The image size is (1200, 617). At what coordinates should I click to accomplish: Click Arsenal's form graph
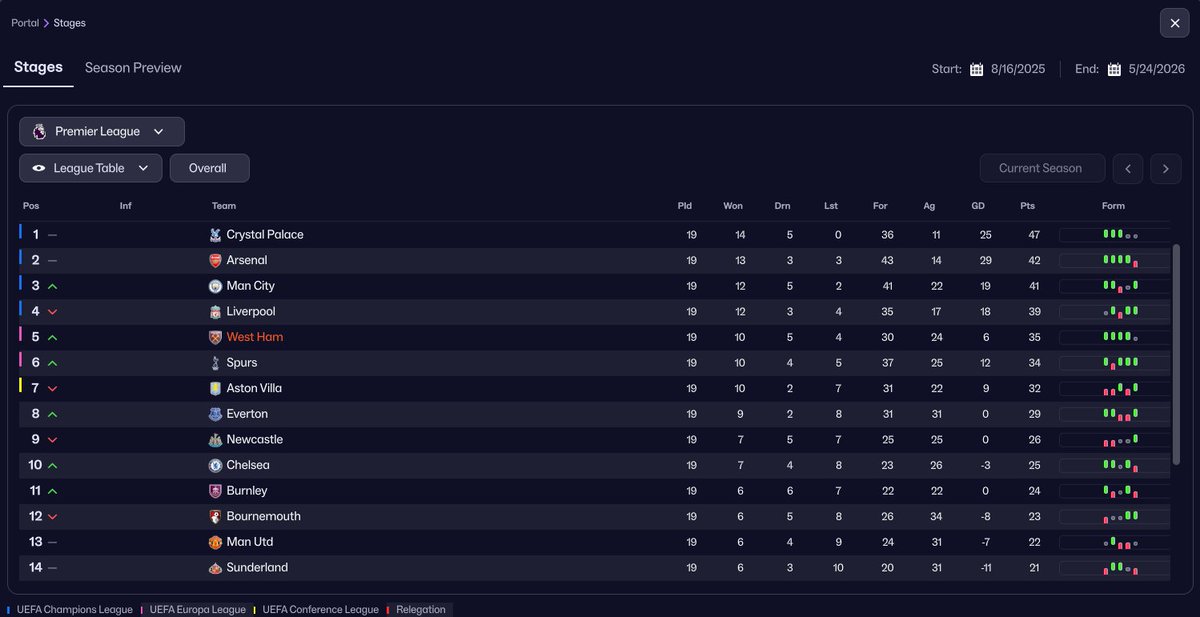1113,259
